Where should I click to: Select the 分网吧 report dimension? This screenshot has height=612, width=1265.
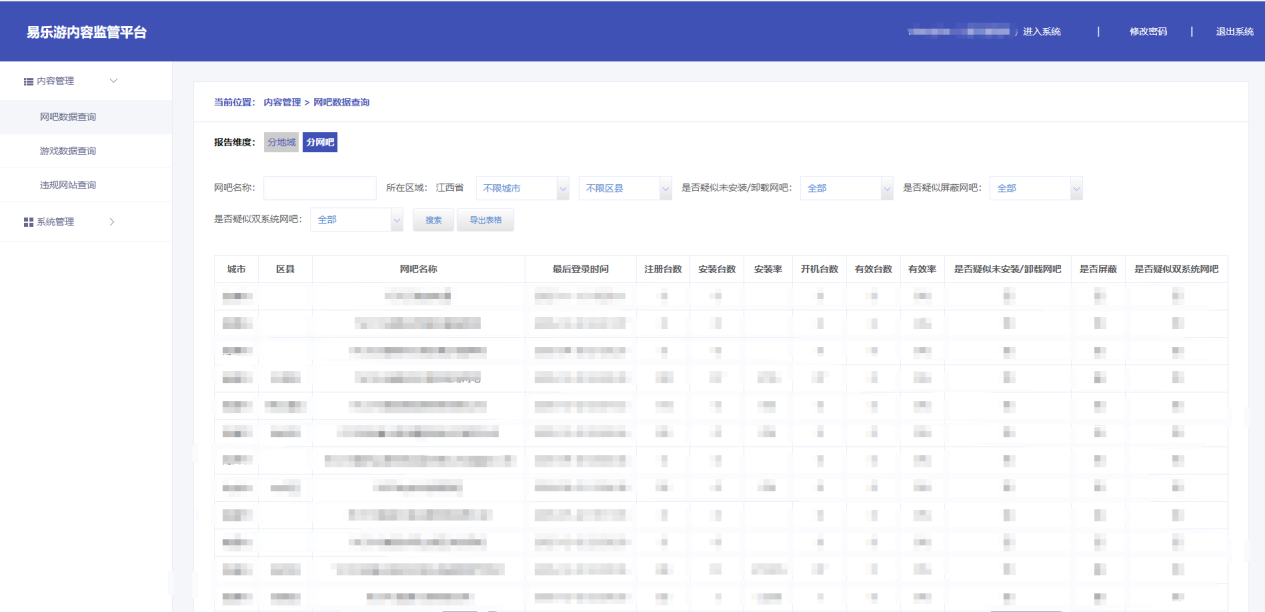[x=320, y=143]
